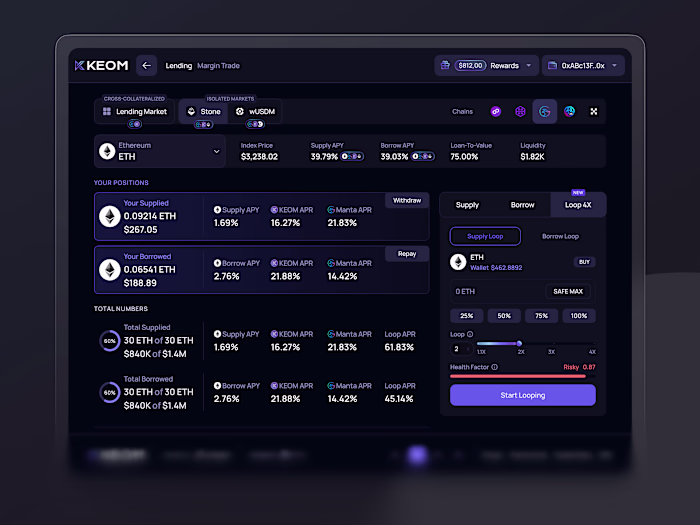This screenshot has width=700, height=525.
Task: Click the ETH icon in Your Supplied card
Action: pyautogui.click(x=110, y=217)
